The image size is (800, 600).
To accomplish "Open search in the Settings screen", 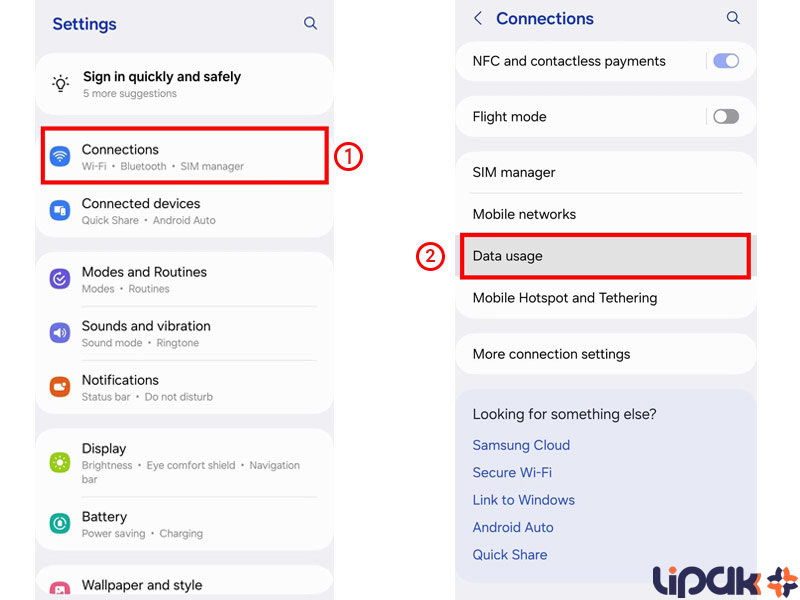I will (x=310, y=23).
